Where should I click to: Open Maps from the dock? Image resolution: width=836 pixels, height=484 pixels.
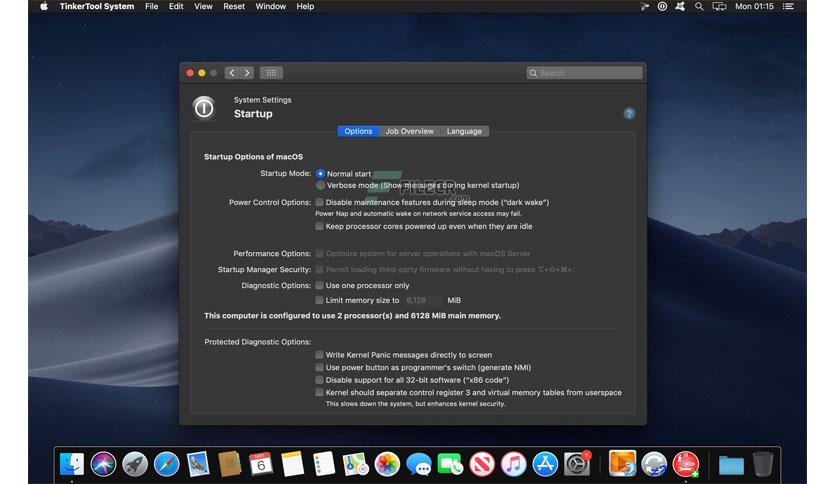click(x=356, y=464)
